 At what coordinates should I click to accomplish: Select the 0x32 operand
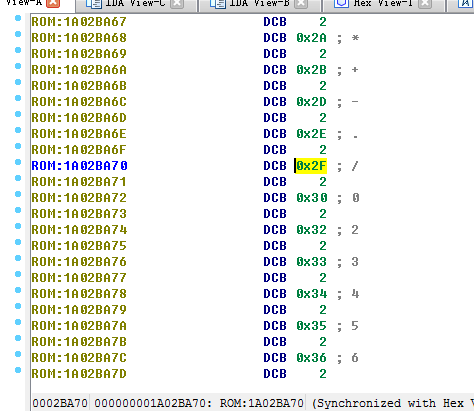coord(311,230)
